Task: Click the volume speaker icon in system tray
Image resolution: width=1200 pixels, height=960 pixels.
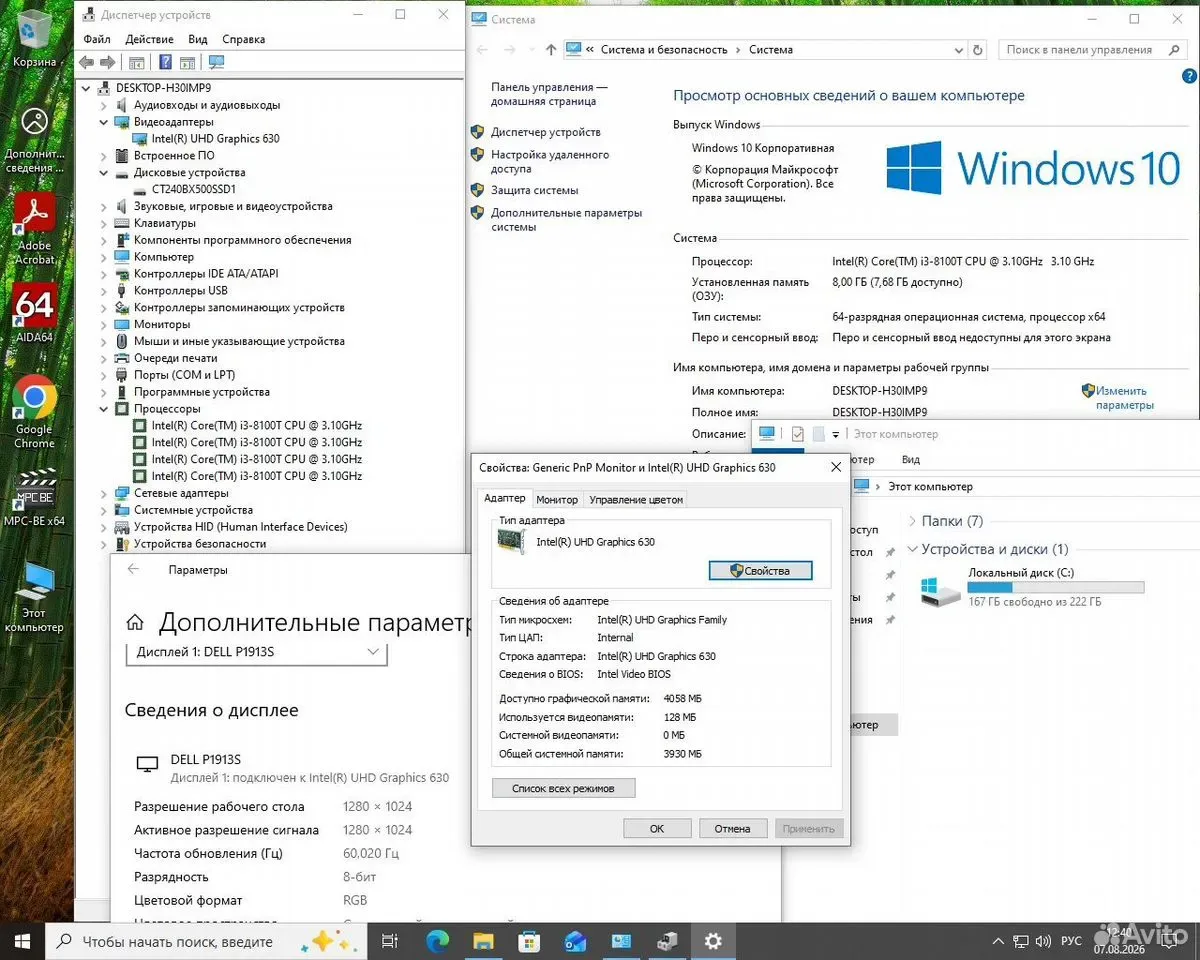Action: [x=1044, y=942]
